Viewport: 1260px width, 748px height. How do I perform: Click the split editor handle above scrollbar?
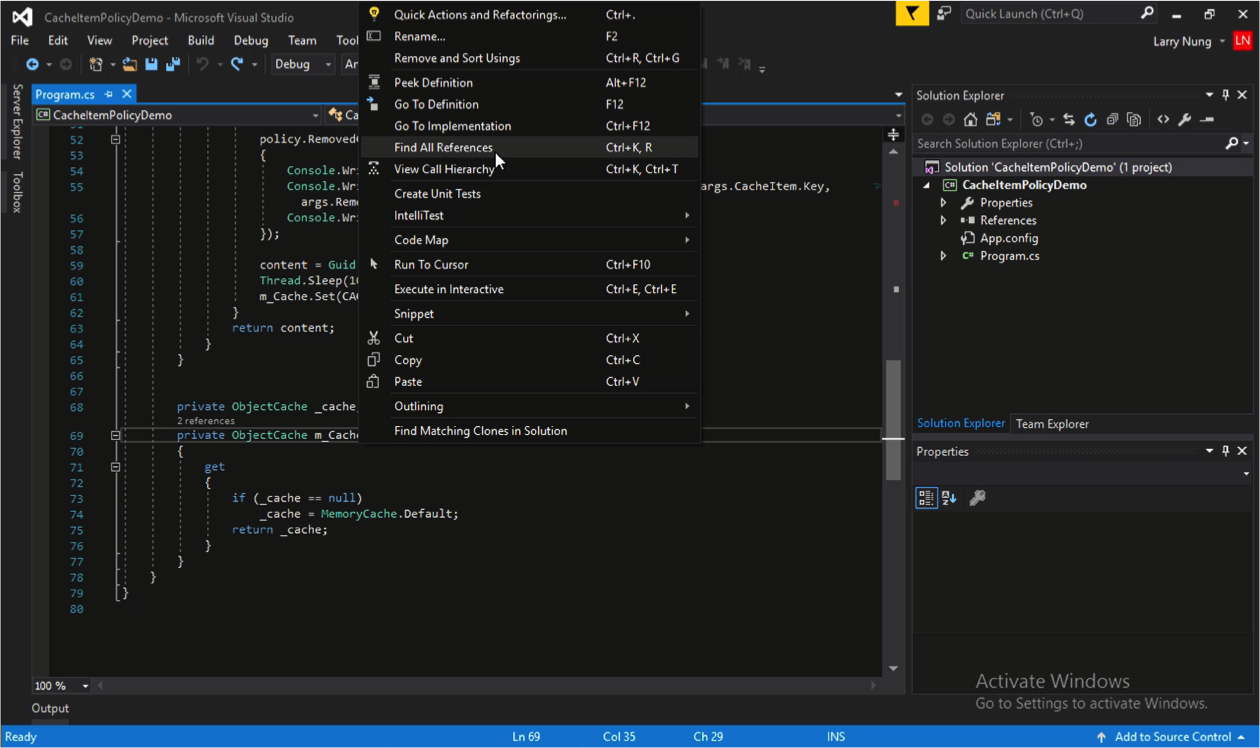click(x=894, y=135)
